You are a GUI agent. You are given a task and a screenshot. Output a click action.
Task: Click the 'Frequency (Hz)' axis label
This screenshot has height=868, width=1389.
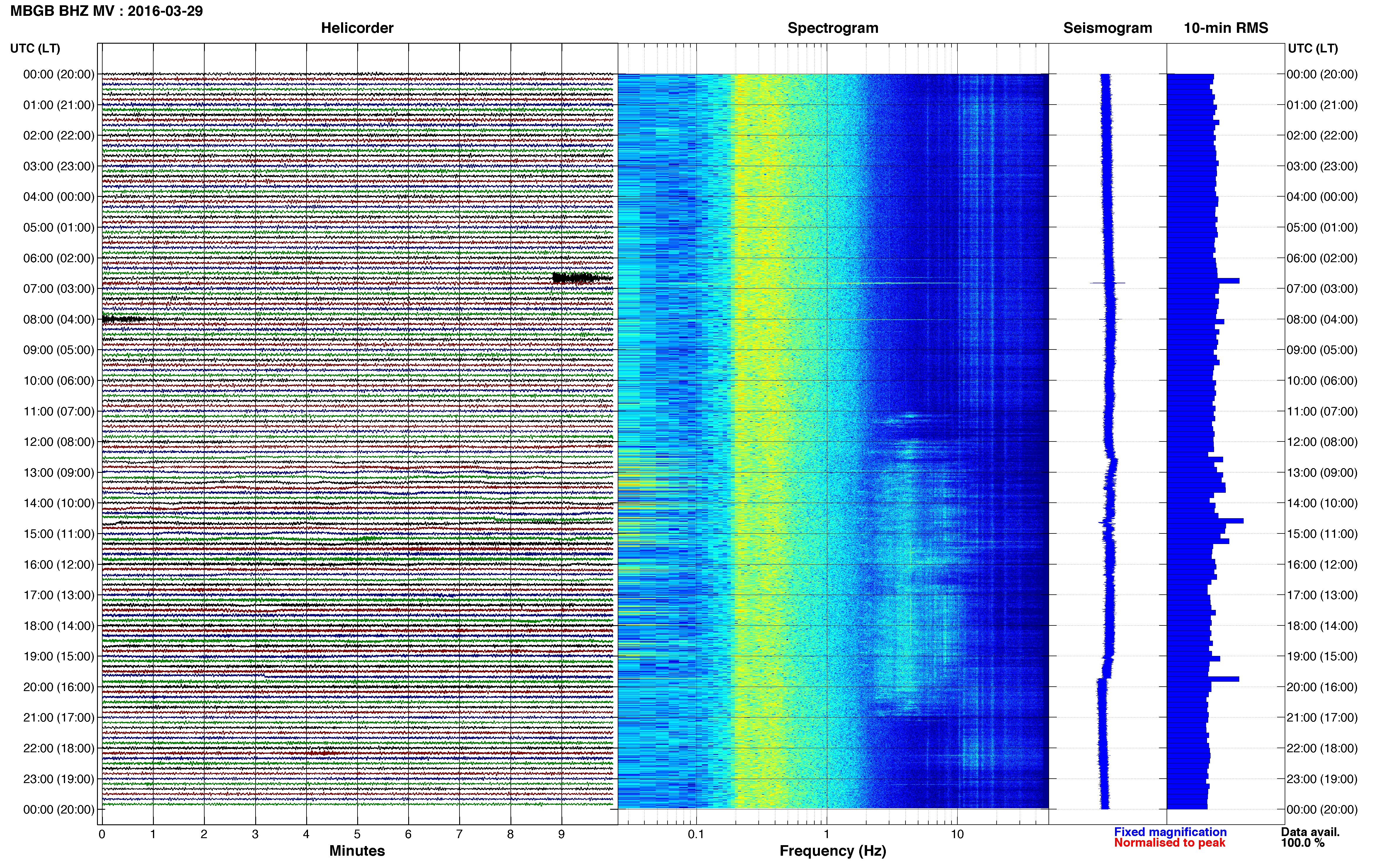pos(833,851)
